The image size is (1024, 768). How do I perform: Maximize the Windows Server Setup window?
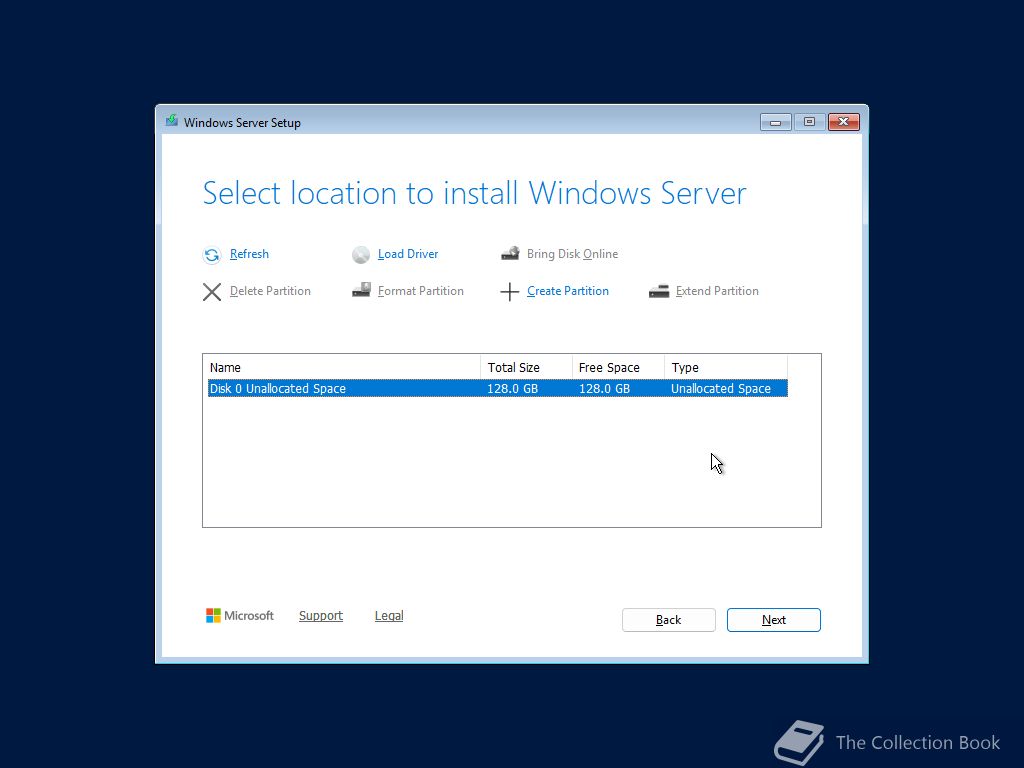click(x=809, y=122)
